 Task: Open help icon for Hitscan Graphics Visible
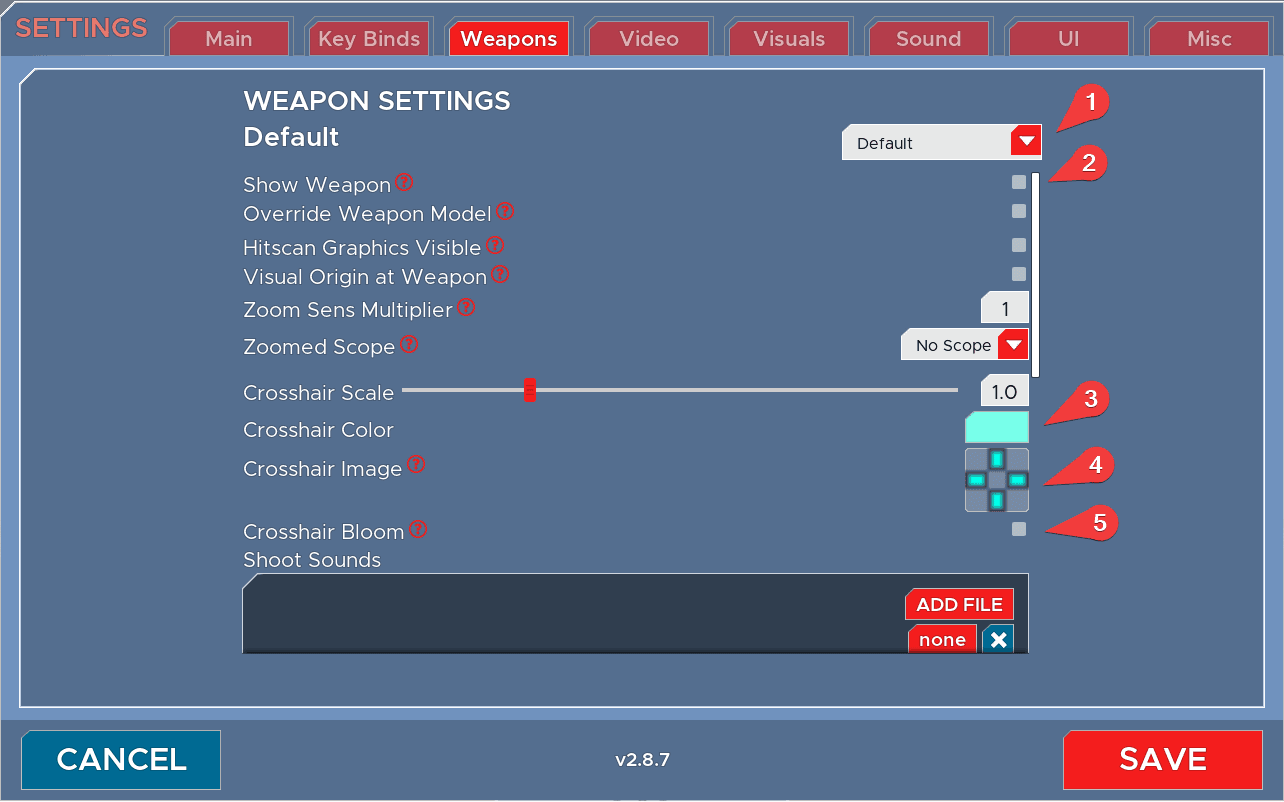click(x=495, y=245)
